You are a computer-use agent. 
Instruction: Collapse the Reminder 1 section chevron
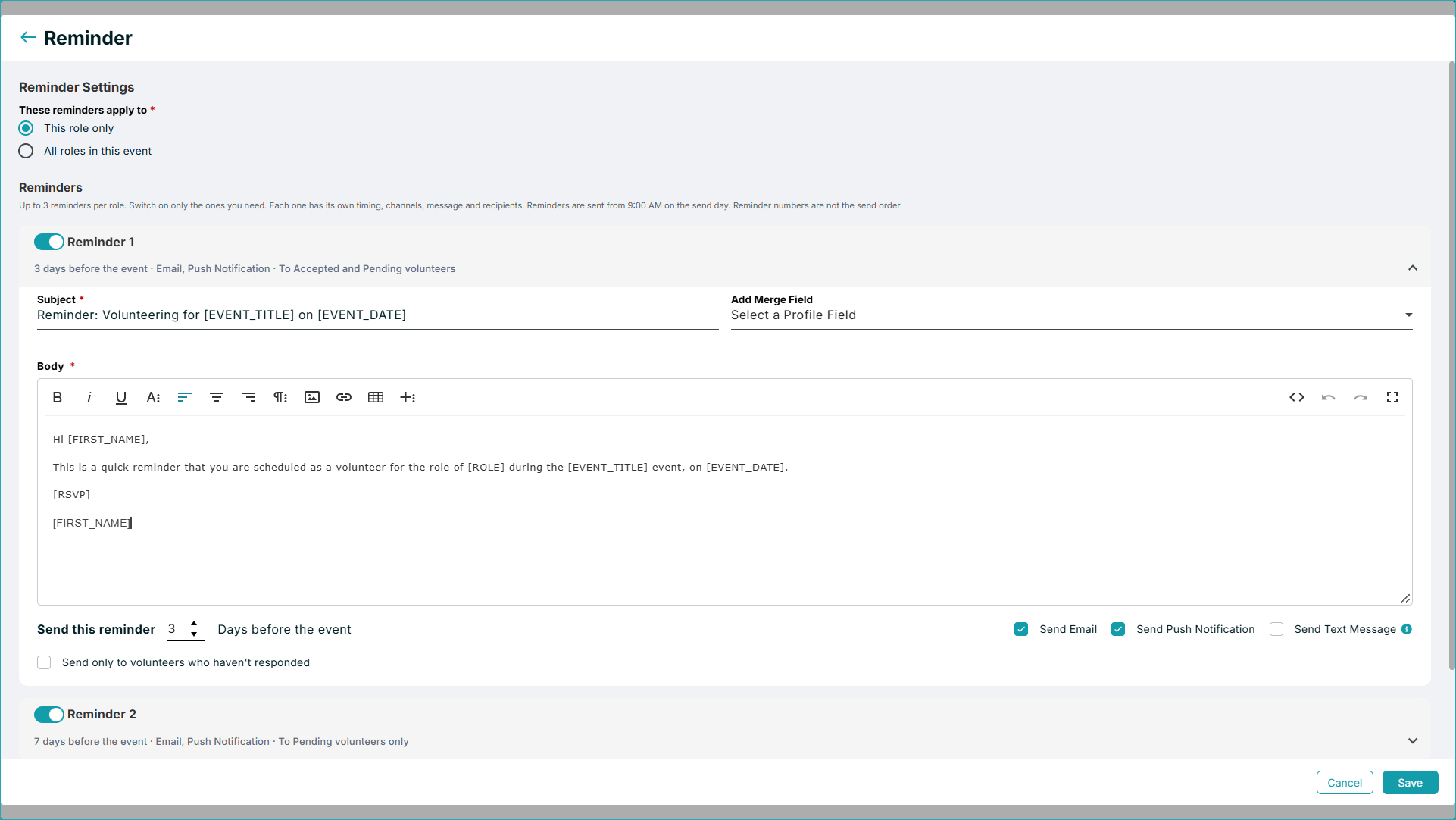pos(1412,268)
